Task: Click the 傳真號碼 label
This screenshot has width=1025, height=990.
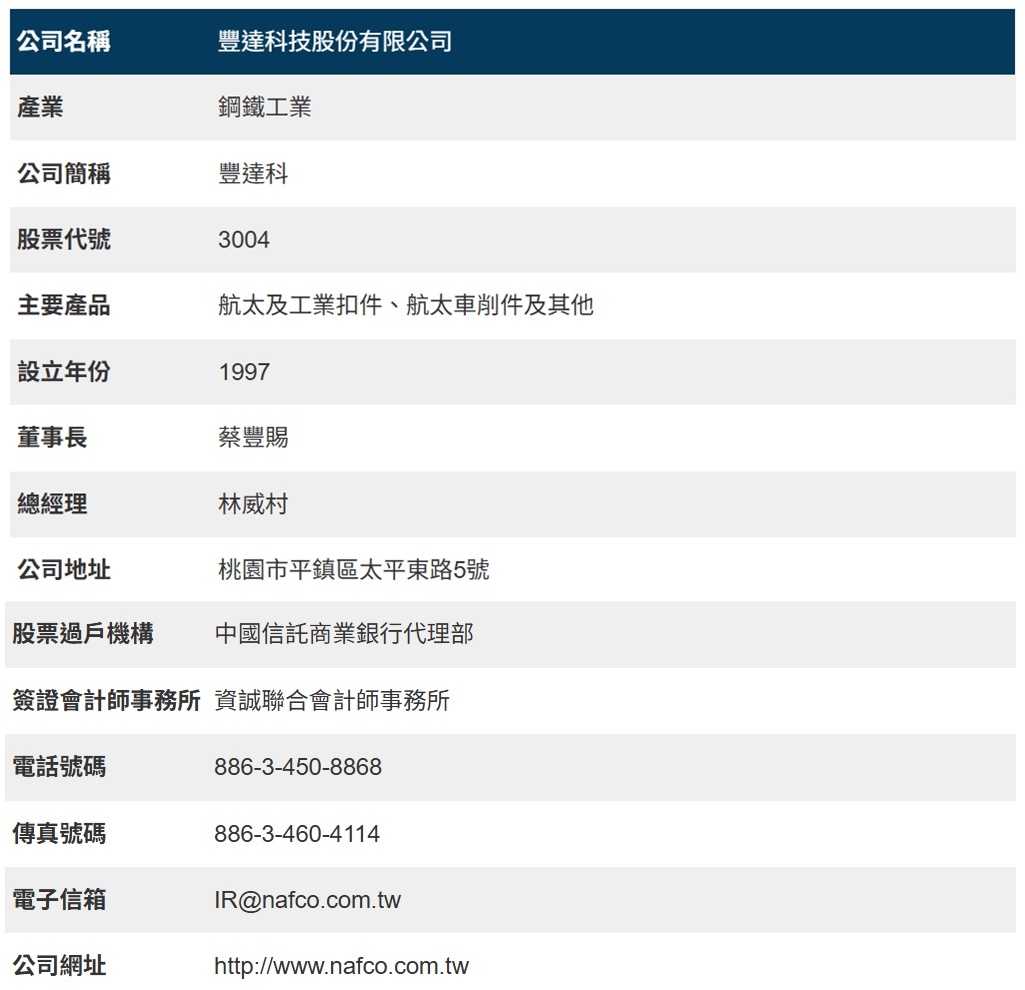Action: (x=59, y=834)
